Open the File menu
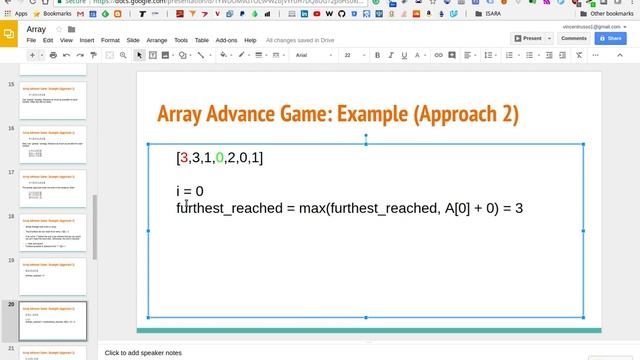This screenshot has height=360, width=640. [x=31, y=40]
